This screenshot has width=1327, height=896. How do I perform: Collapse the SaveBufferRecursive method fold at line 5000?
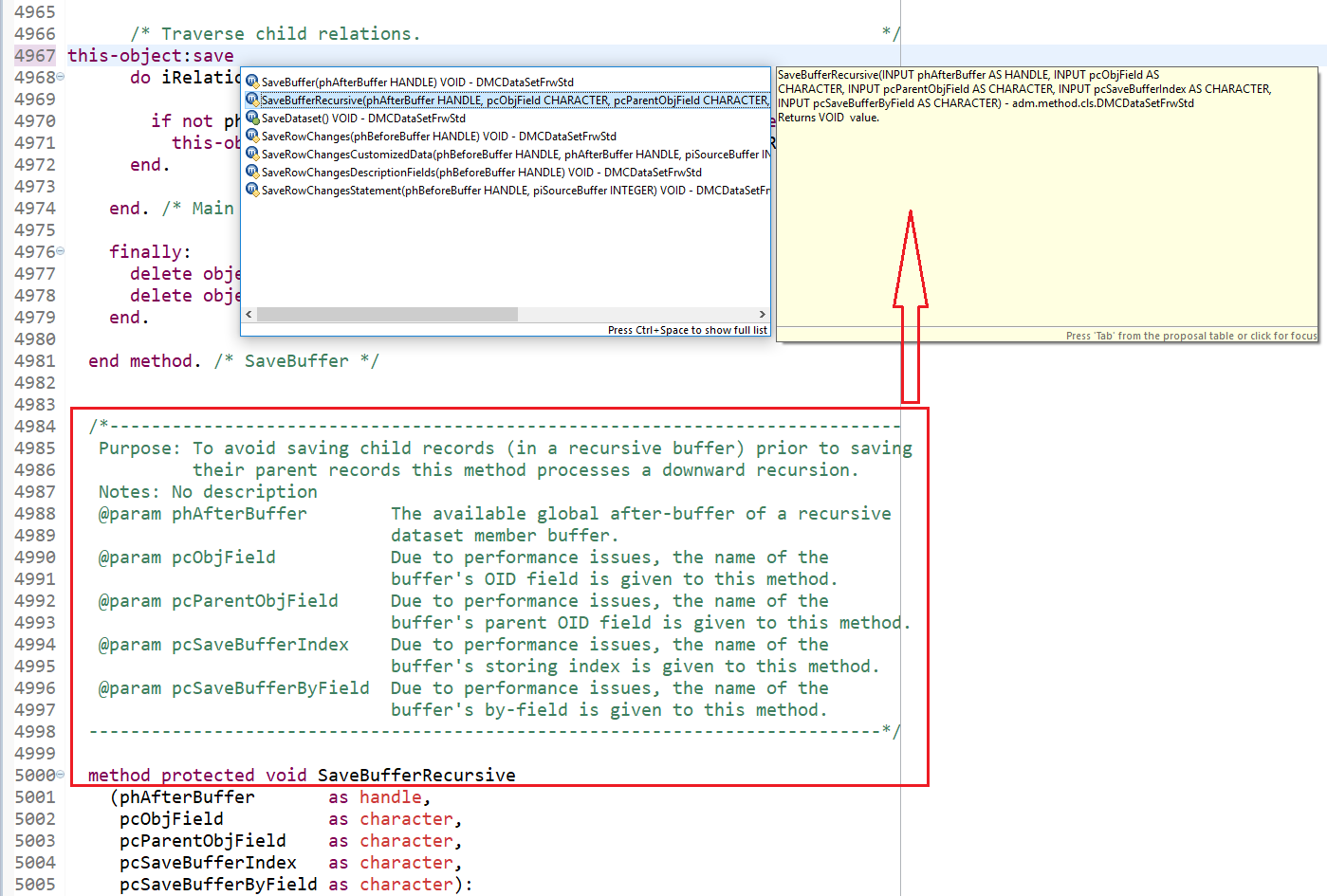tap(61, 775)
